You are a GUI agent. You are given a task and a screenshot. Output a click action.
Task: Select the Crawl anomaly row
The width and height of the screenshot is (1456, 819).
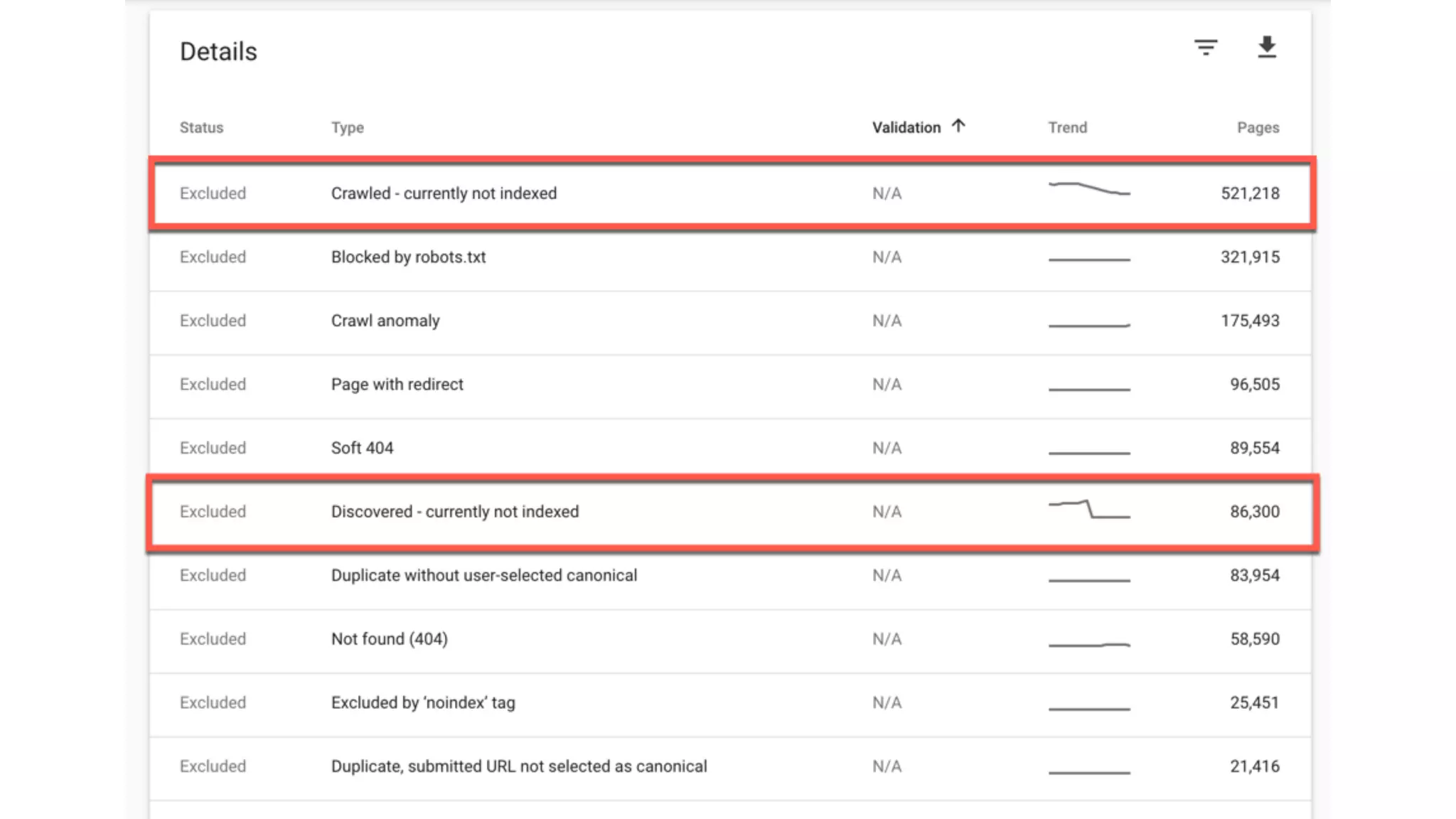[385, 321]
